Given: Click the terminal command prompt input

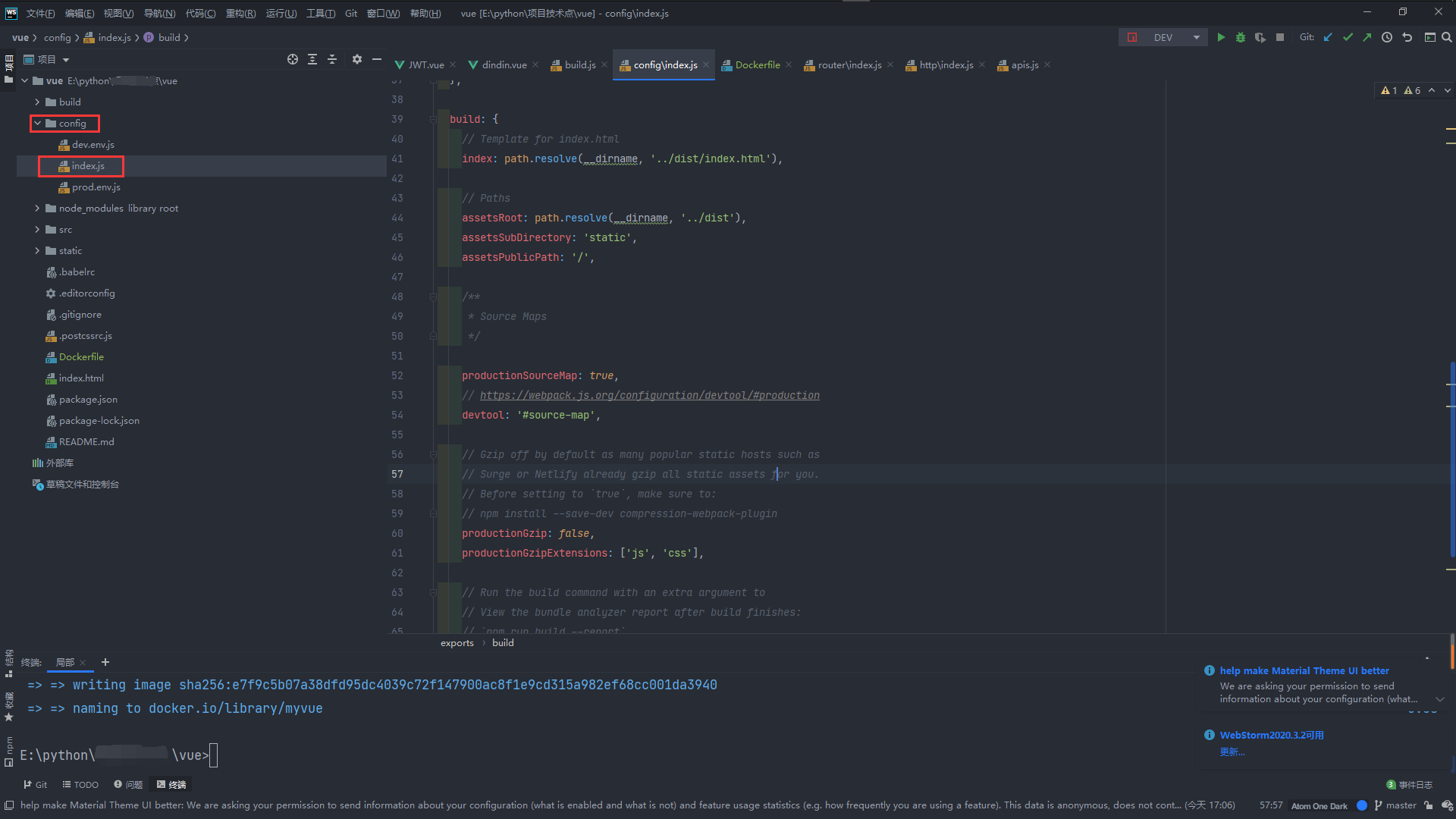Looking at the screenshot, I should click(x=214, y=755).
